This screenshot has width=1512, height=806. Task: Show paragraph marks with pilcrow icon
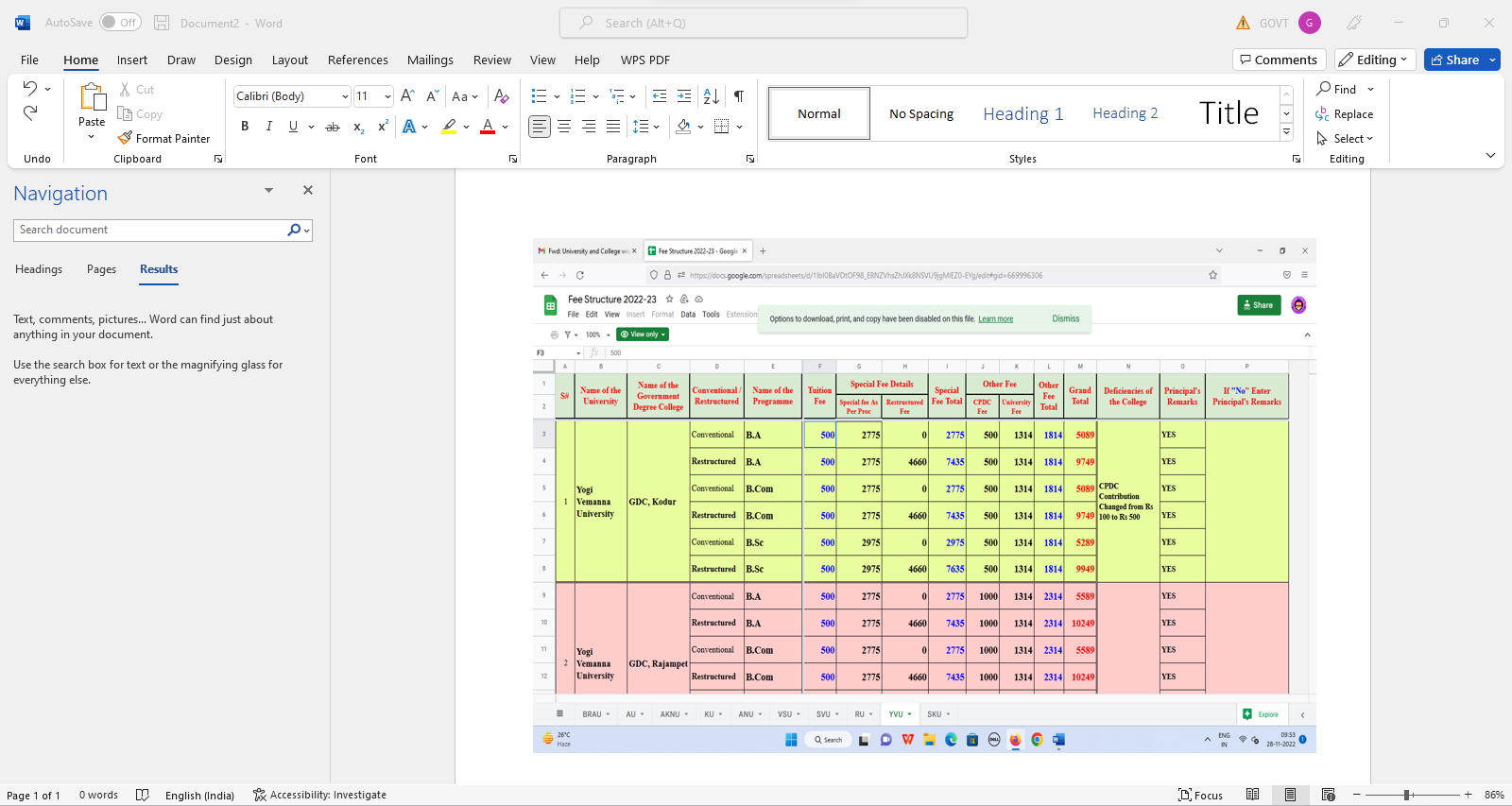739,95
